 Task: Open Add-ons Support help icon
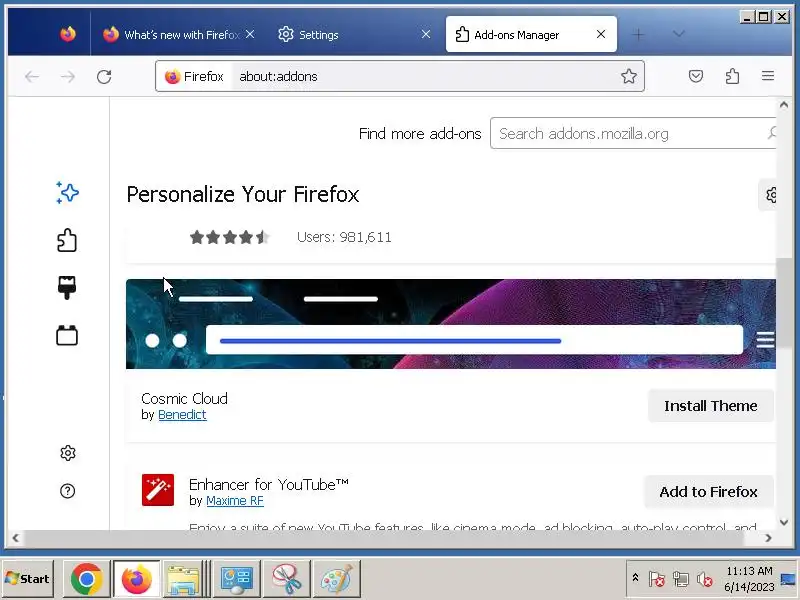[x=68, y=491]
